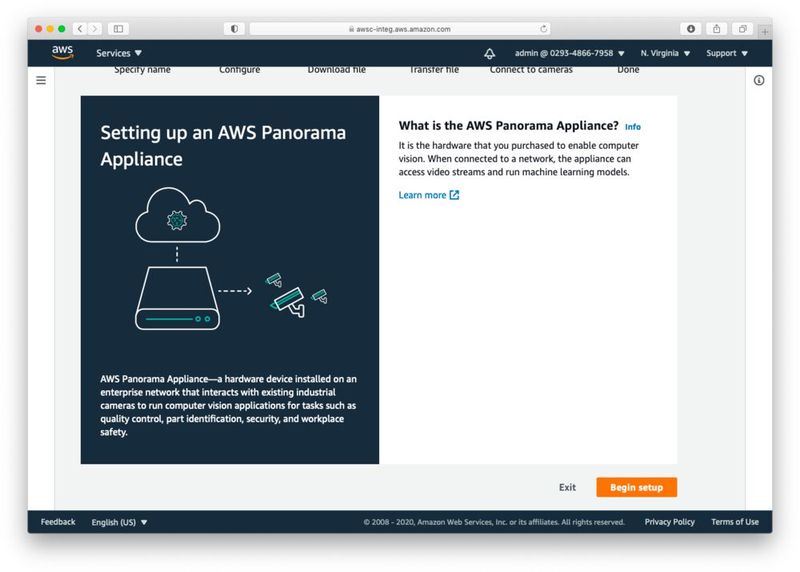Viewport: 800px width, 572px height.
Task: Select the Transfer file step
Action: pos(434,69)
